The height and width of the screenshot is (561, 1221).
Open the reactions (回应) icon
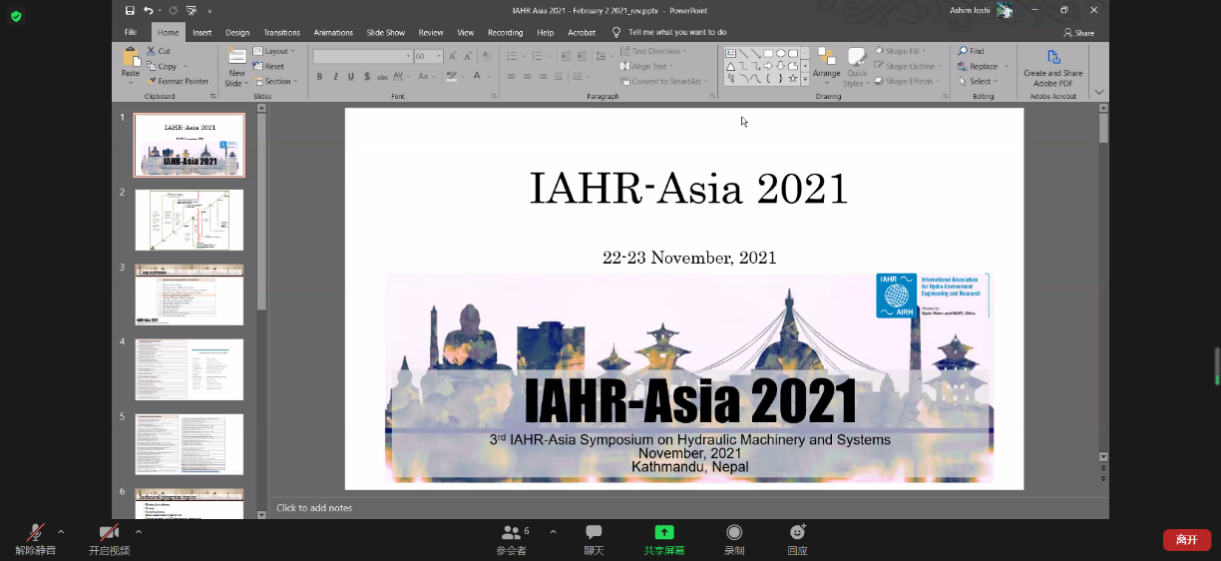(797, 533)
